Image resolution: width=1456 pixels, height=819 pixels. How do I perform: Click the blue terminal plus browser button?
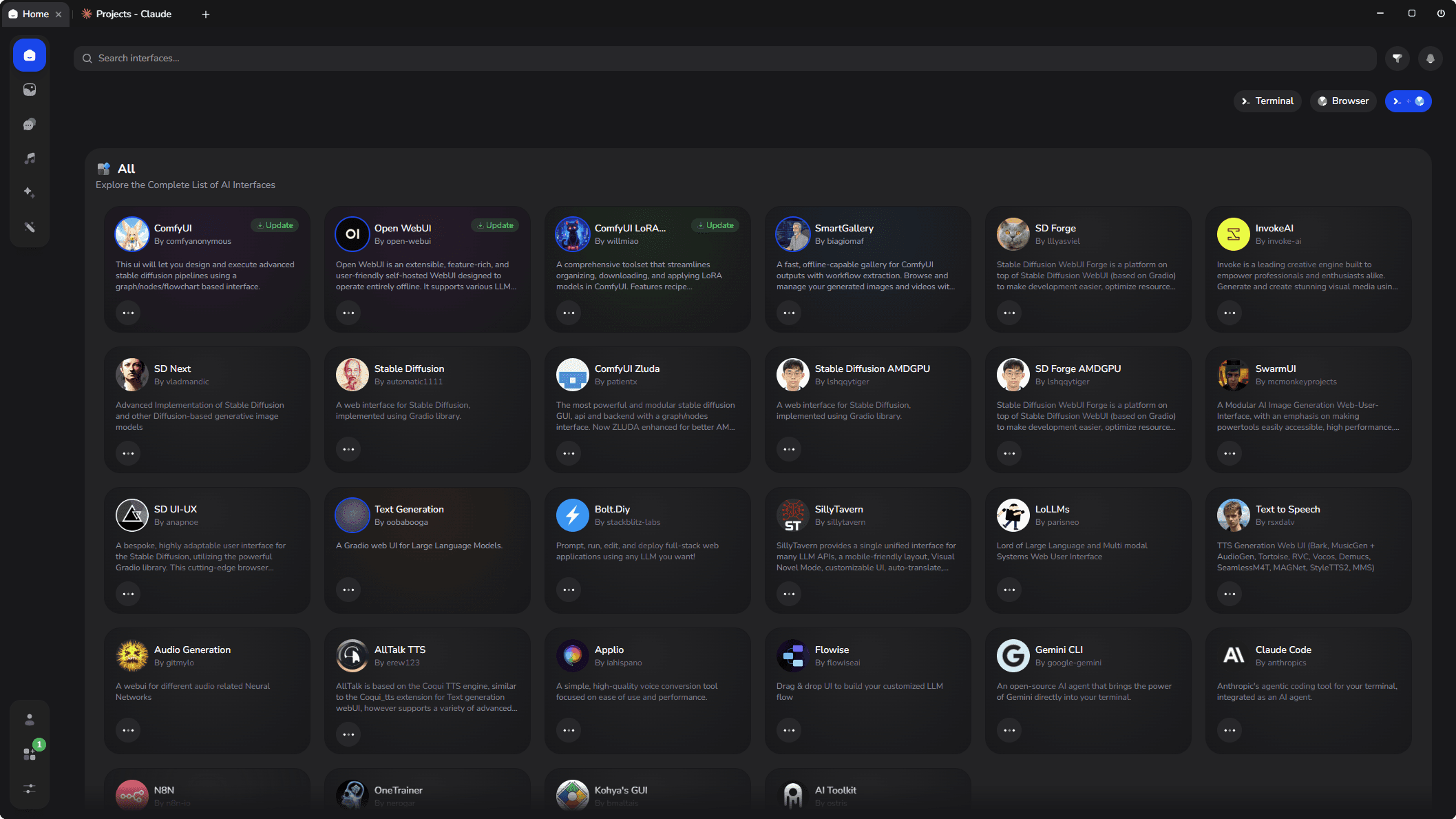click(1408, 101)
